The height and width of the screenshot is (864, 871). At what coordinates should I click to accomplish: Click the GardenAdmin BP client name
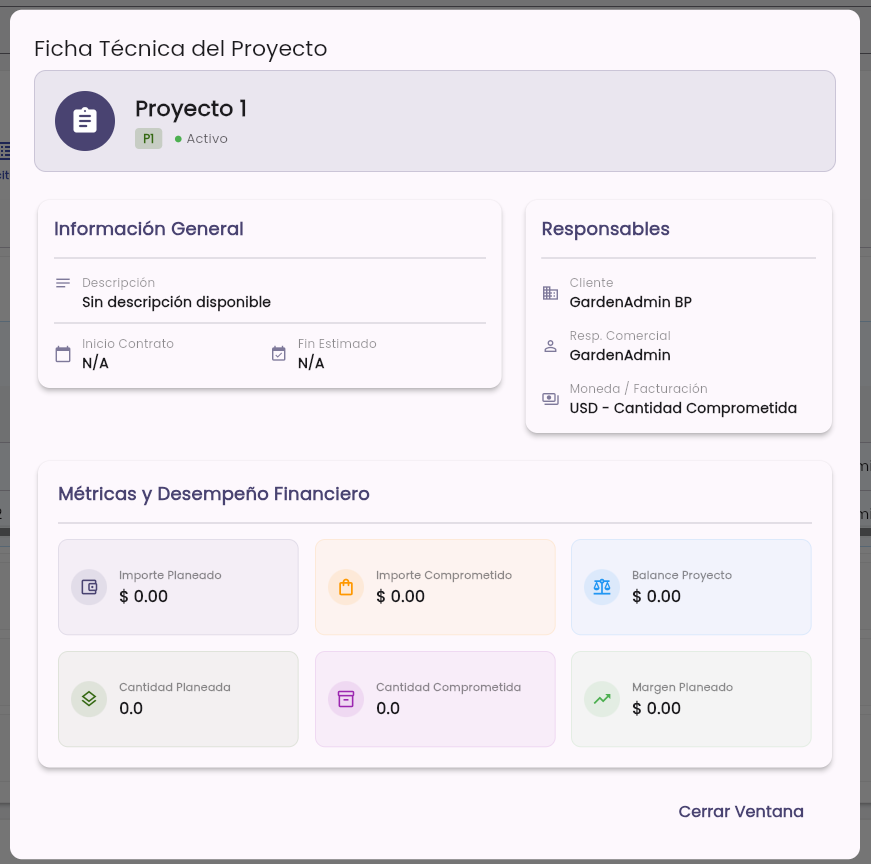tap(630, 302)
